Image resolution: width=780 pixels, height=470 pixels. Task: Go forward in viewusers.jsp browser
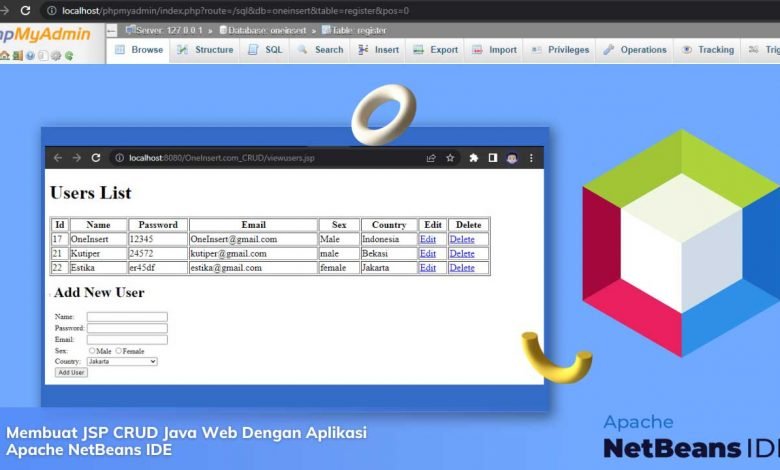(x=77, y=158)
